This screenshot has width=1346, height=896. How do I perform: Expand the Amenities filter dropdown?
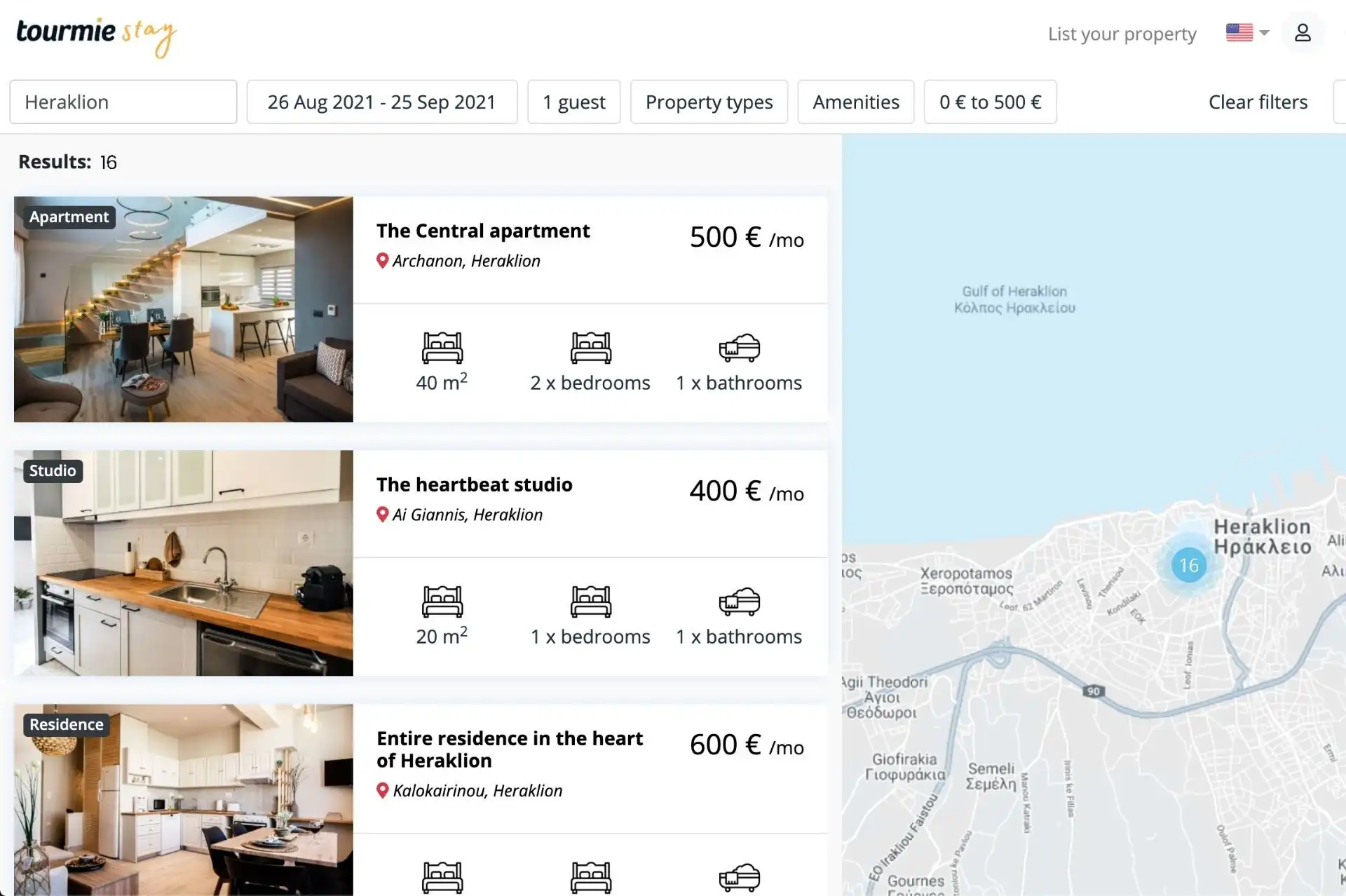[x=857, y=100]
